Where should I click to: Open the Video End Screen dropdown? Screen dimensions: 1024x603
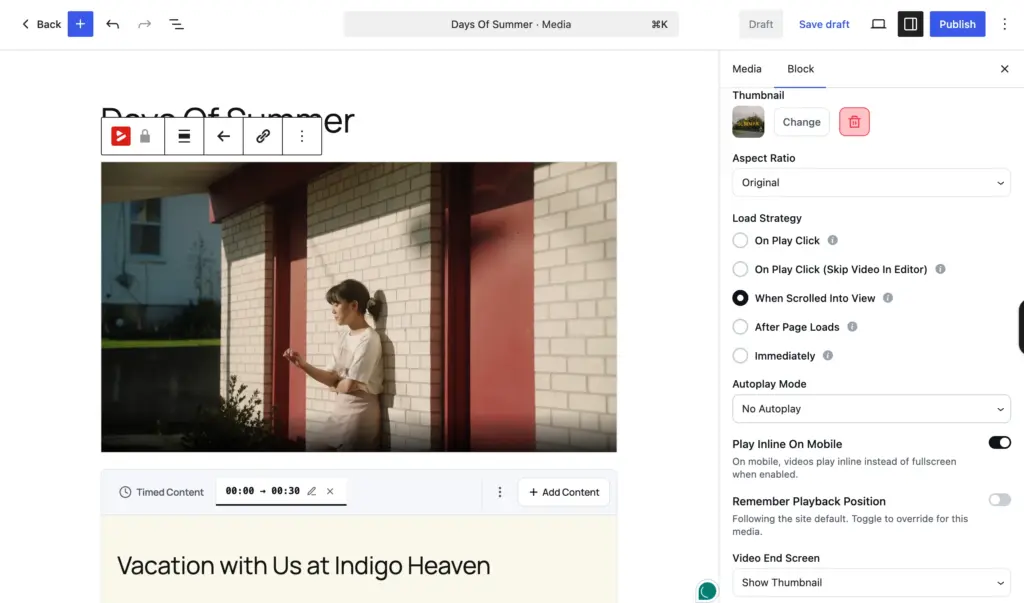pyautogui.click(x=871, y=582)
